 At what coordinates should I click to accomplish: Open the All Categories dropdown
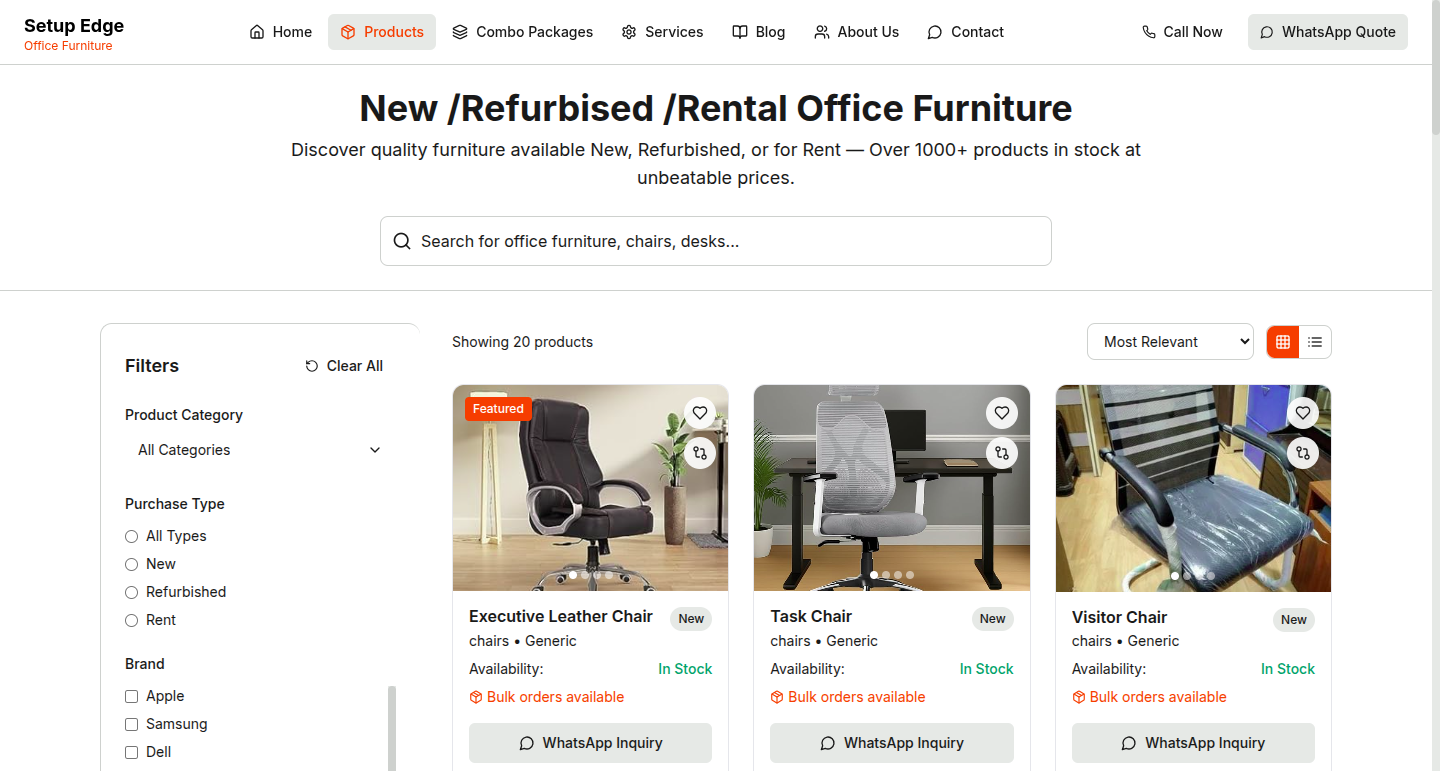coord(260,450)
